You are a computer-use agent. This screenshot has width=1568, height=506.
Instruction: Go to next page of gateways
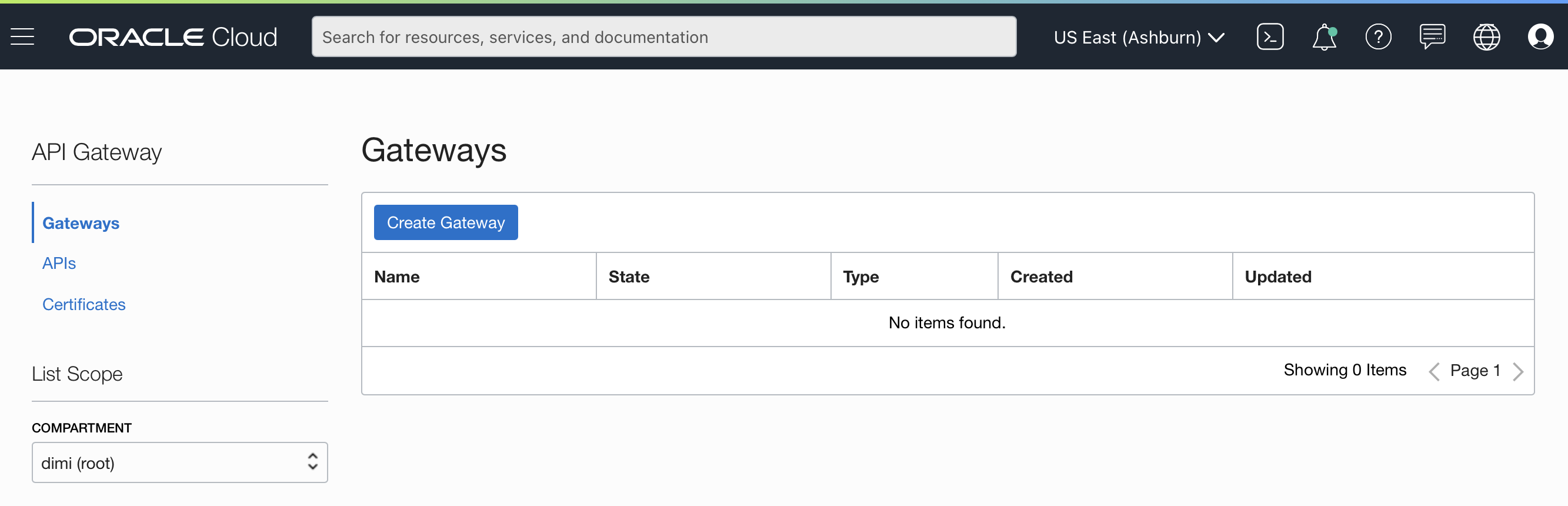[1518, 371]
